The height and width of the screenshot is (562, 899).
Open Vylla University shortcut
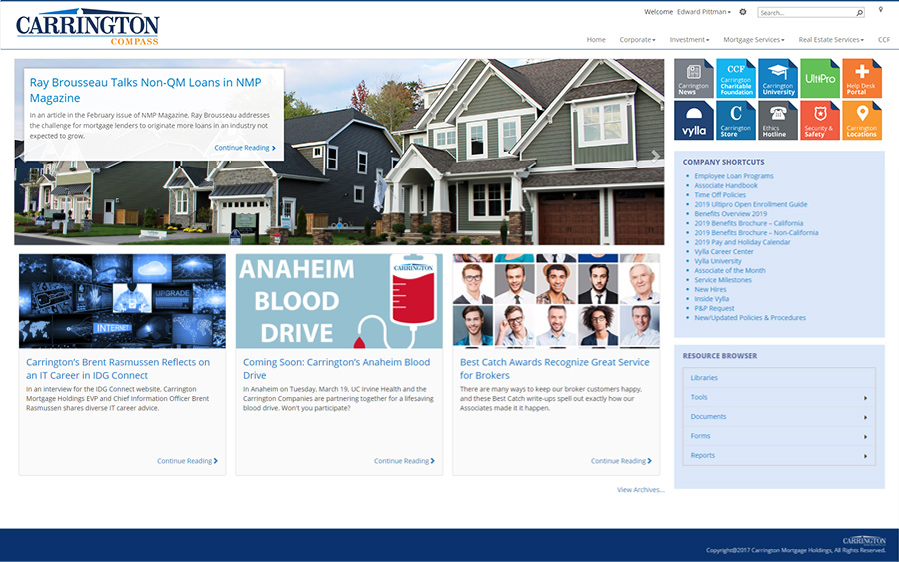click(718, 261)
